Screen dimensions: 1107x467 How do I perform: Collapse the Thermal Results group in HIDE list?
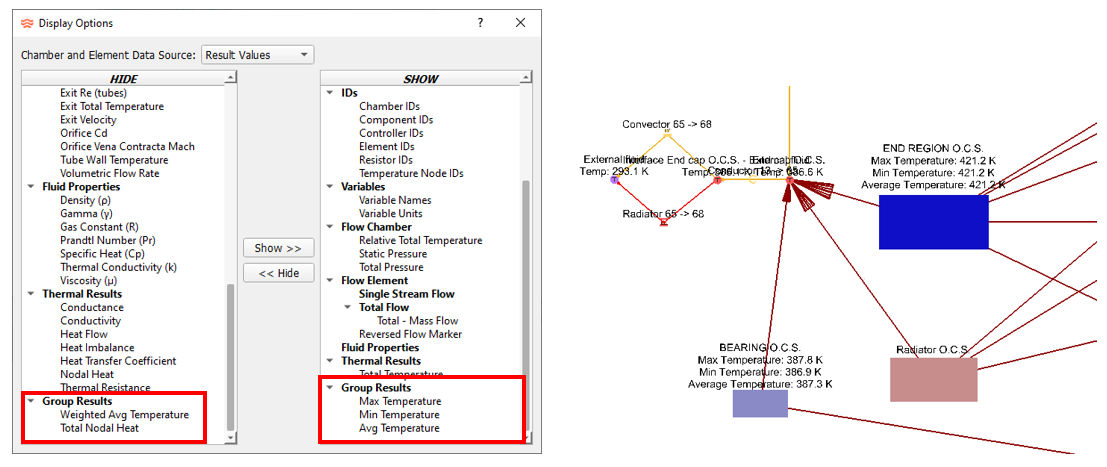(x=31, y=294)
